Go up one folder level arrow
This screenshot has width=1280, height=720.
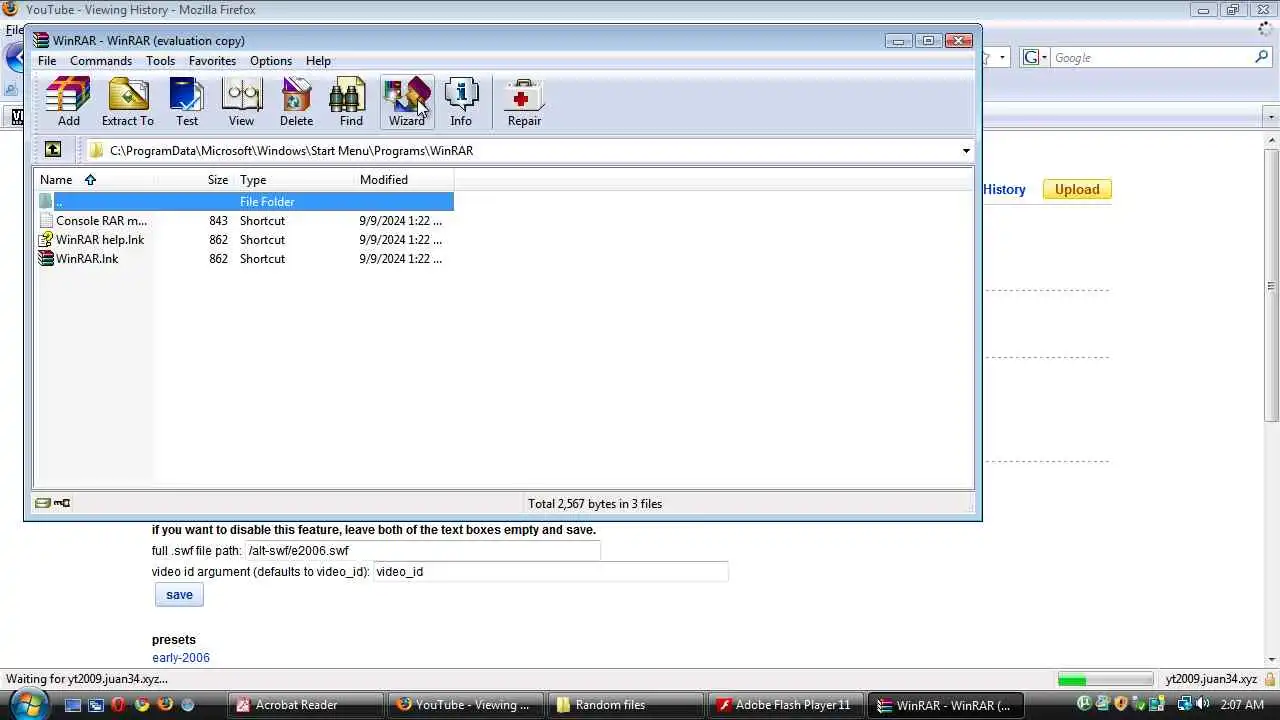[53, 150]
